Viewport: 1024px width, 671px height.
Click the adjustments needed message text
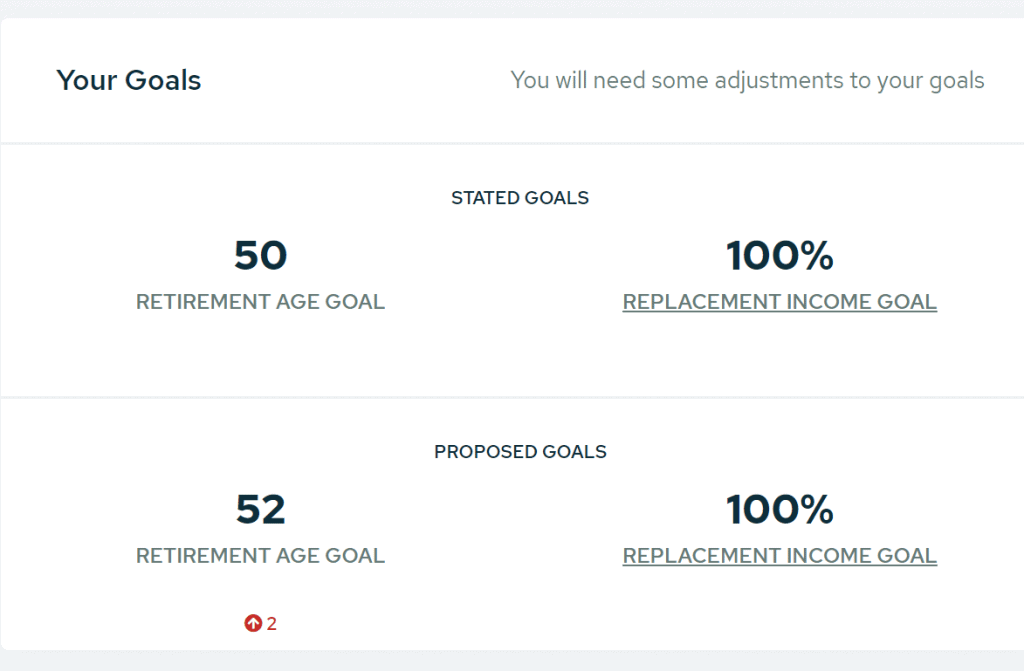(747, 80)
